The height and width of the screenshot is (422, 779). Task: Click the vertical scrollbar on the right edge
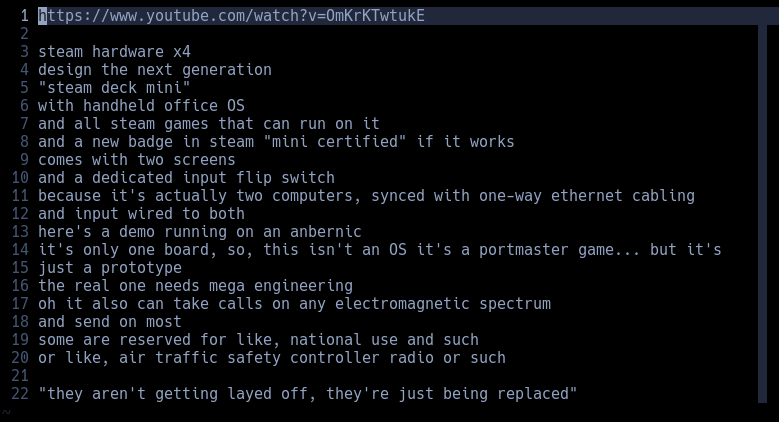[x=763, y=200]
